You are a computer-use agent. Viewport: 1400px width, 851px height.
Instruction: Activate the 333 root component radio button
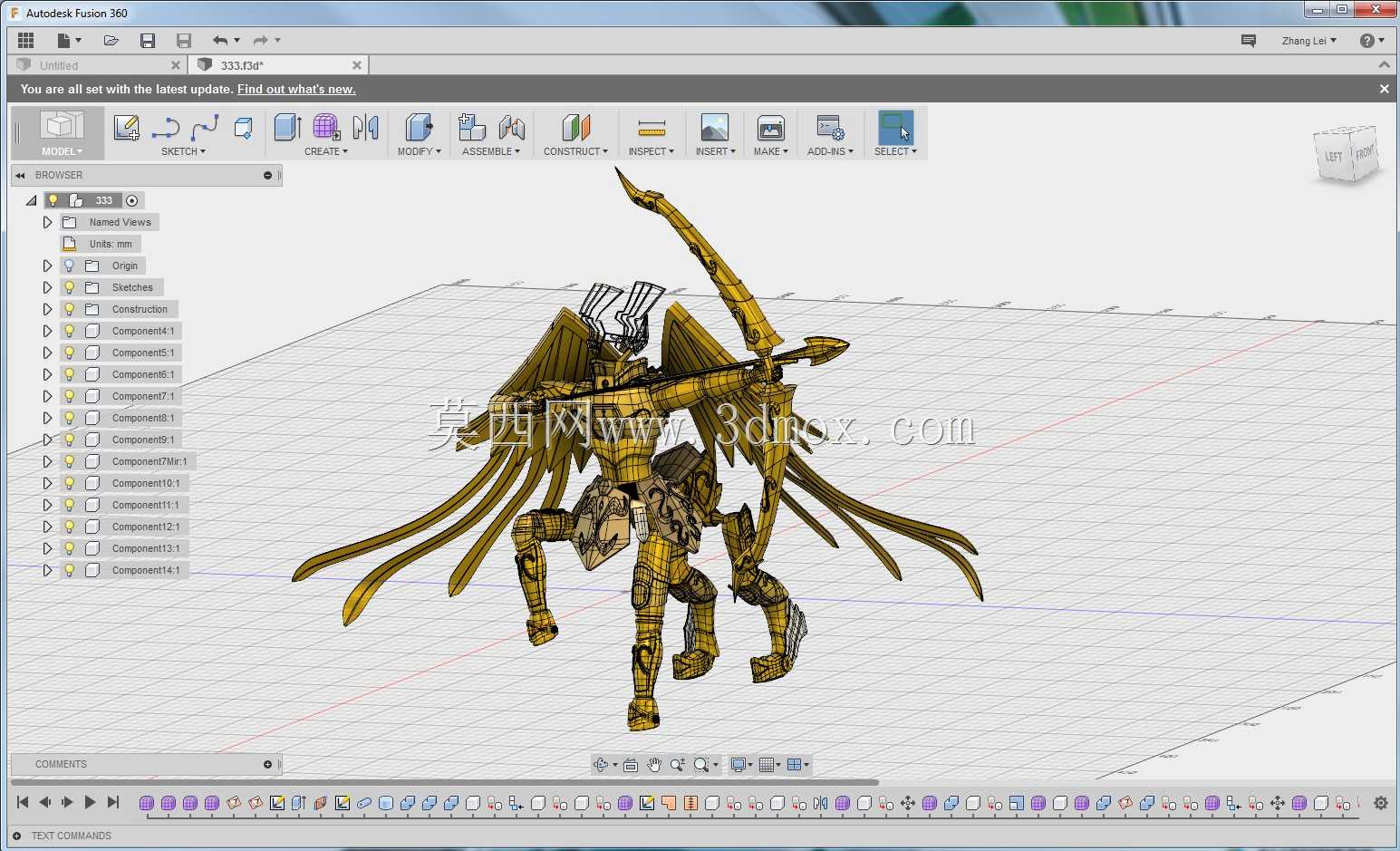click(132, 200)
